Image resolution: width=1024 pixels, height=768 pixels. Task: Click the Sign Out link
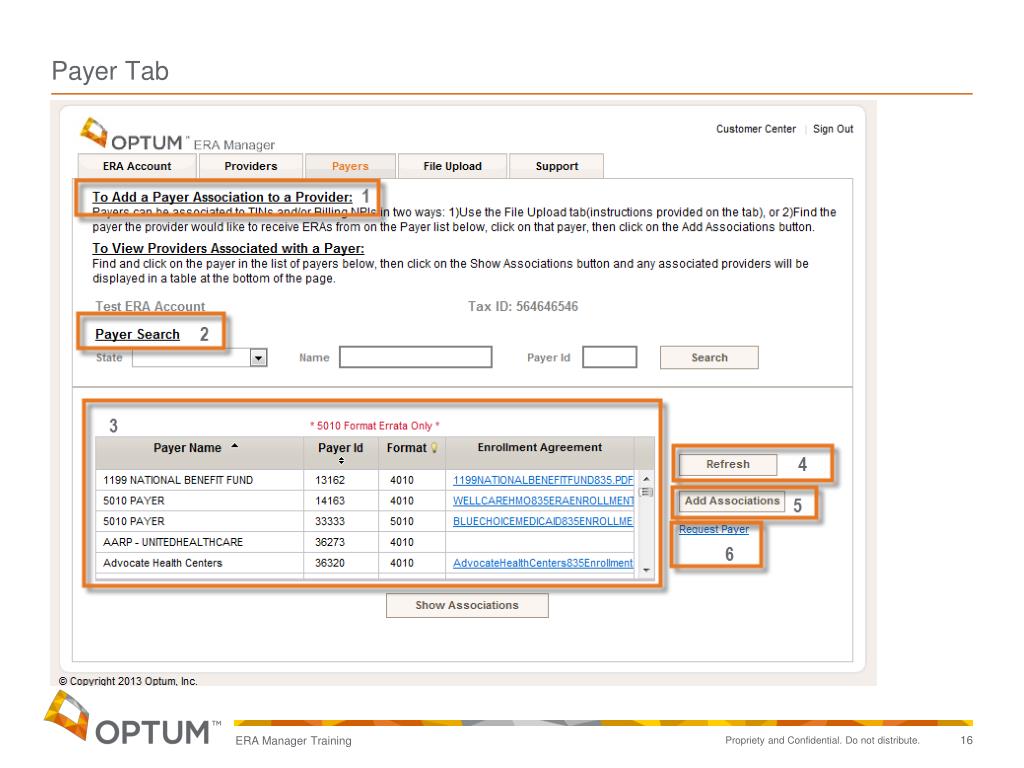pyautogui.click(x=833, y=129)
